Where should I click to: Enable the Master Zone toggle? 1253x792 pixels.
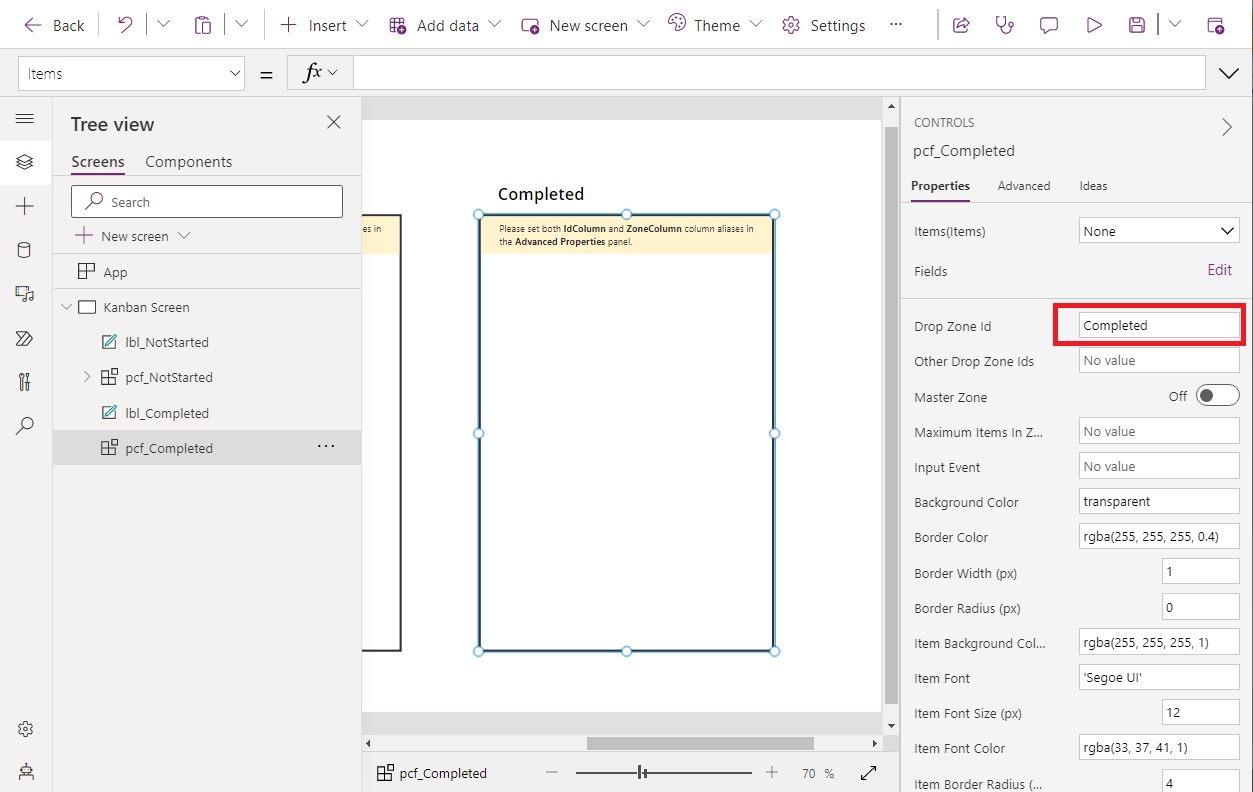point(1216,395)
